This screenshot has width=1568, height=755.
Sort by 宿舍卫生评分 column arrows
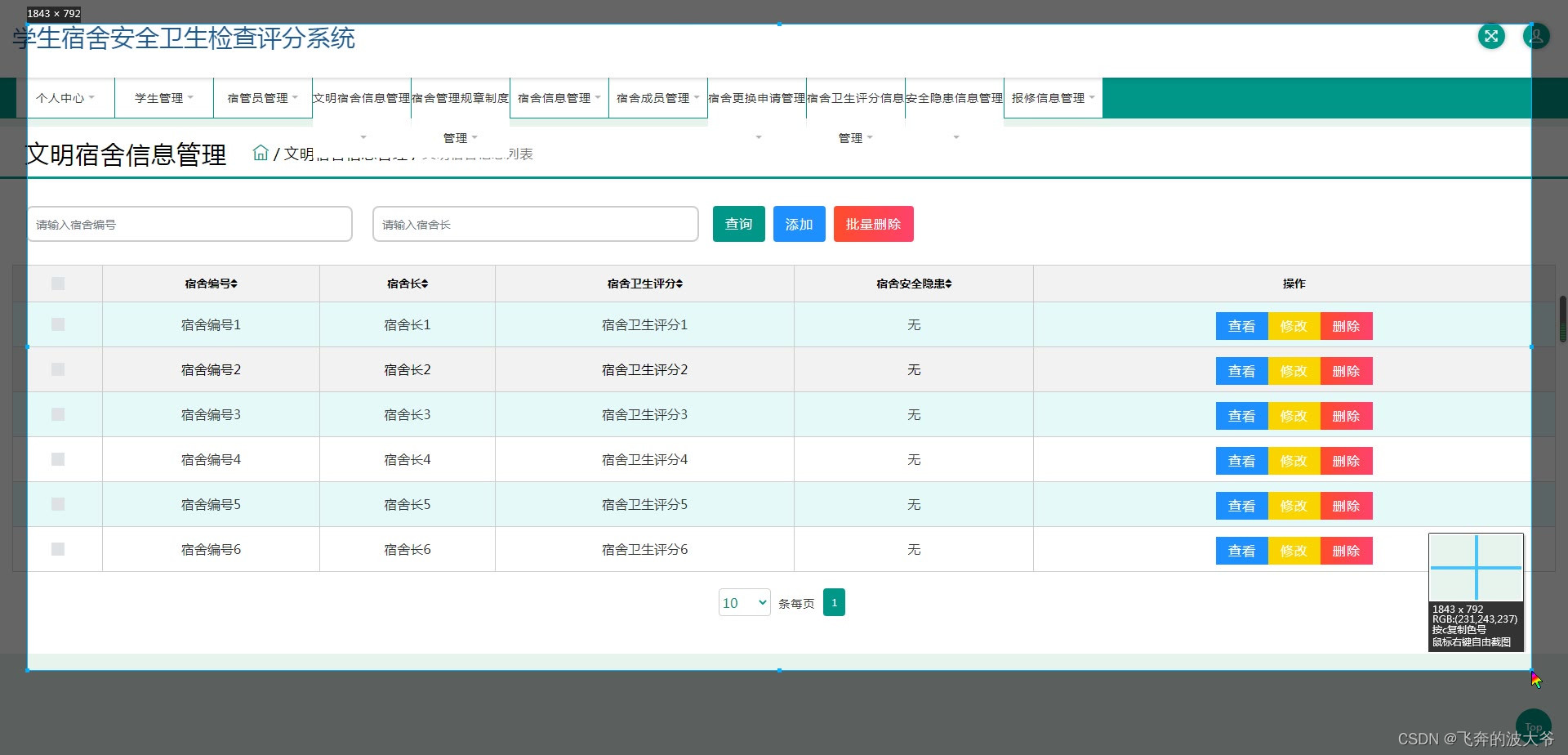(679, 284)
